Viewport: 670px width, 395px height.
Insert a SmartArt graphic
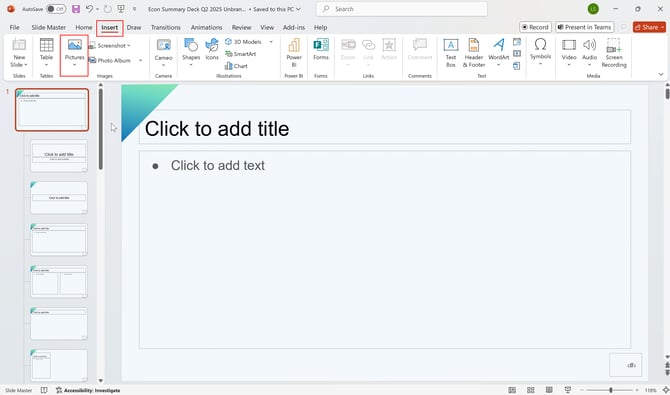coord(240,54)
